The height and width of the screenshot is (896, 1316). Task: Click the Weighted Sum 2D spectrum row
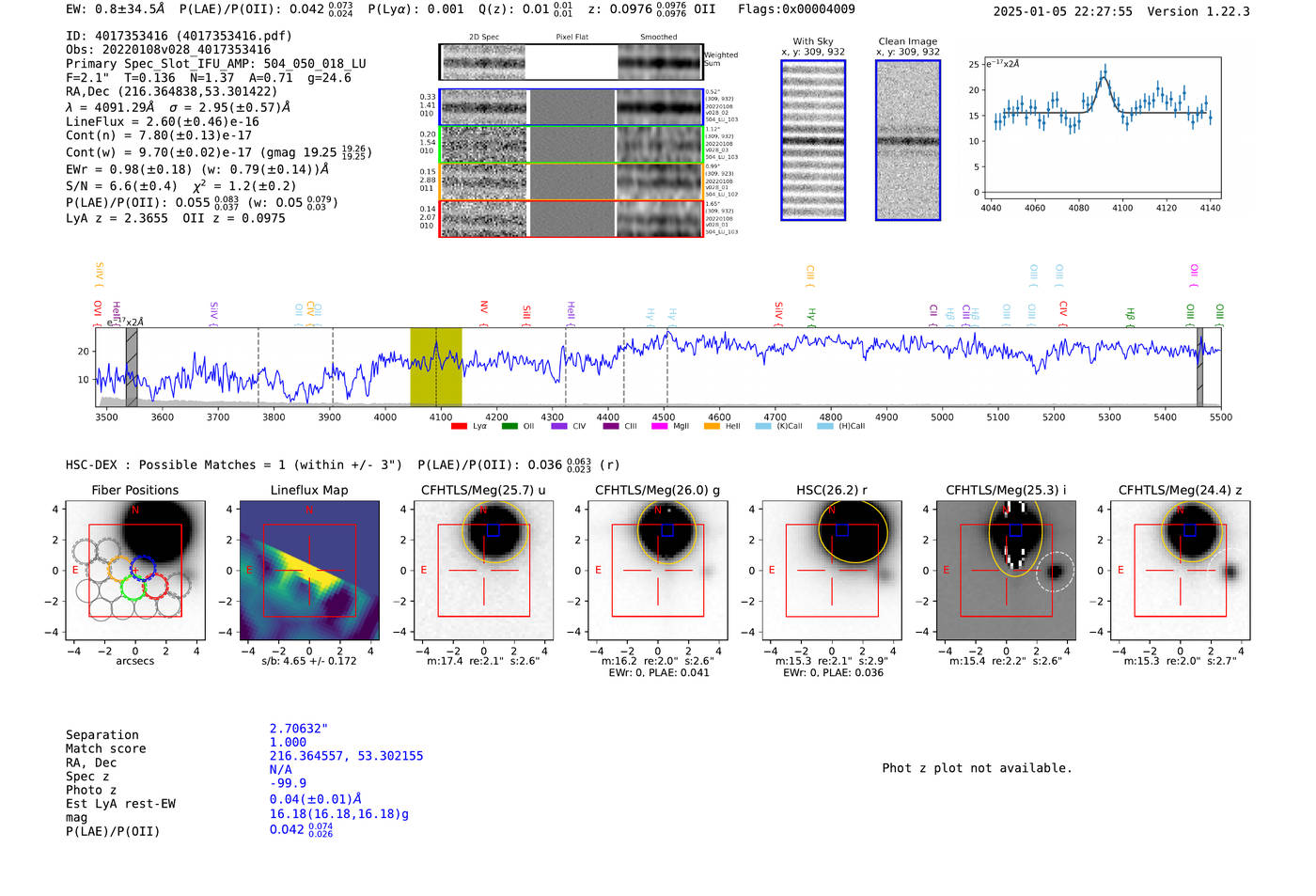click(x=571, y=62)
